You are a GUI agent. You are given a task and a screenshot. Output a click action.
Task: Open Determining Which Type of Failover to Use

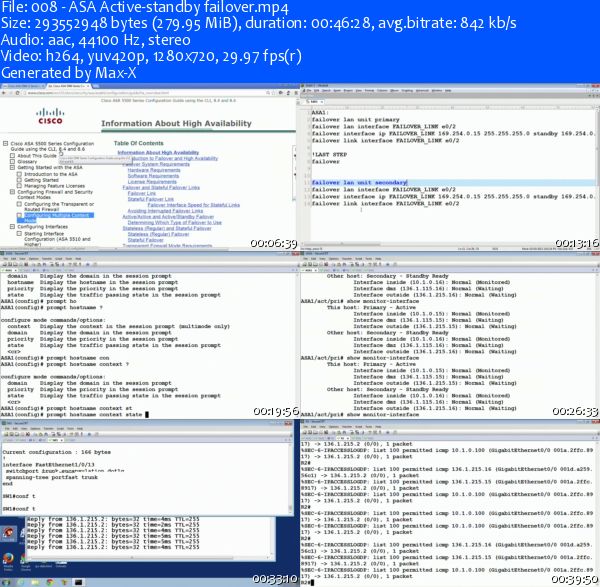(x=174, y=222)
